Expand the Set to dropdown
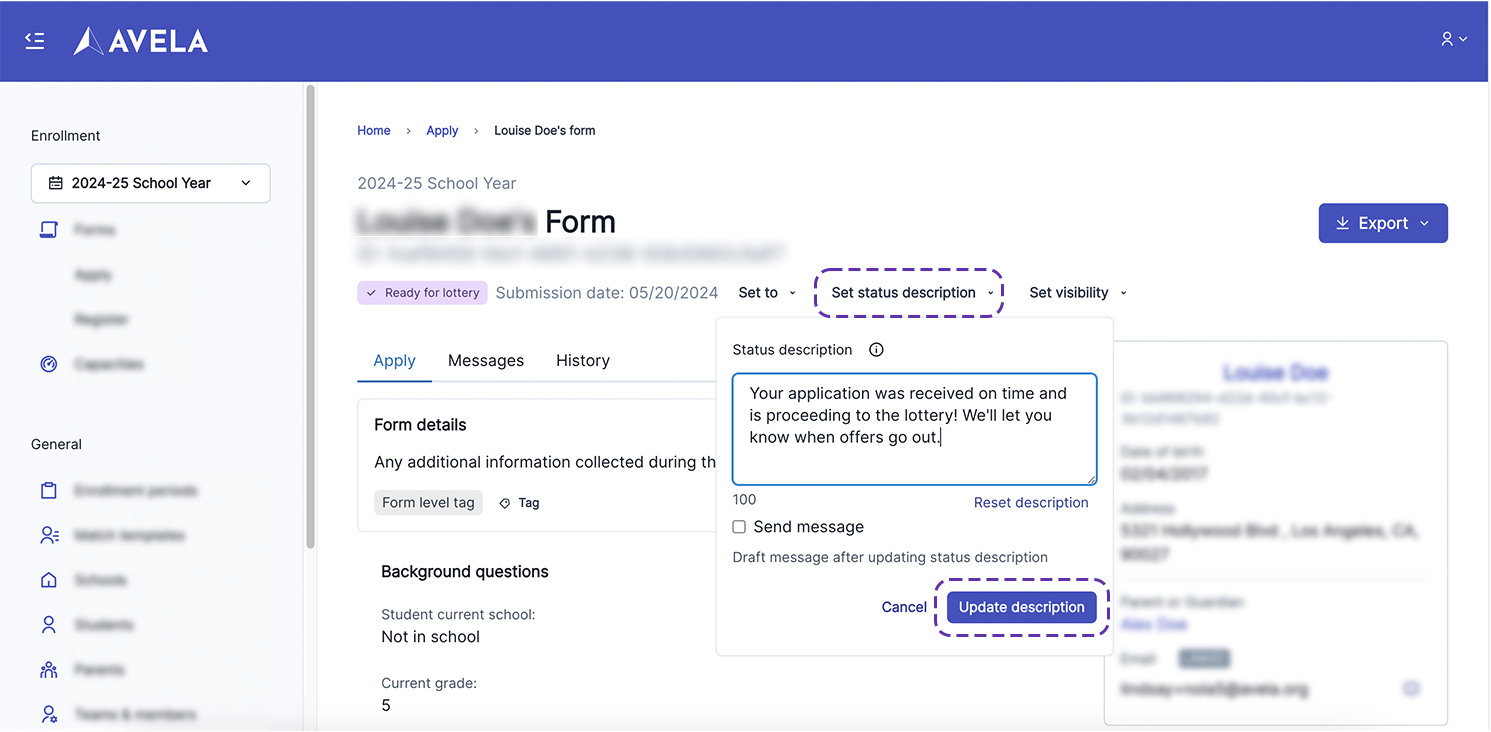Image resolution: width=1491 pixels, height=732 pixels. (x=767, y=293)
